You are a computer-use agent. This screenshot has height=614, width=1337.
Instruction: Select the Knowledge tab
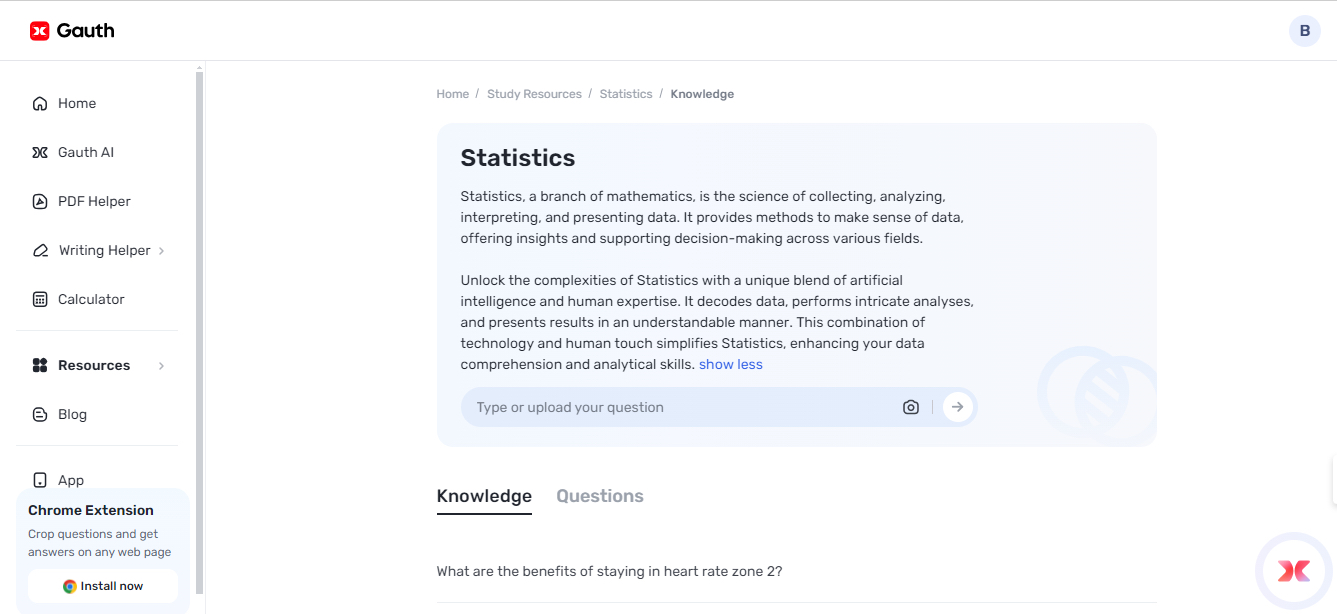coord(484,496)
